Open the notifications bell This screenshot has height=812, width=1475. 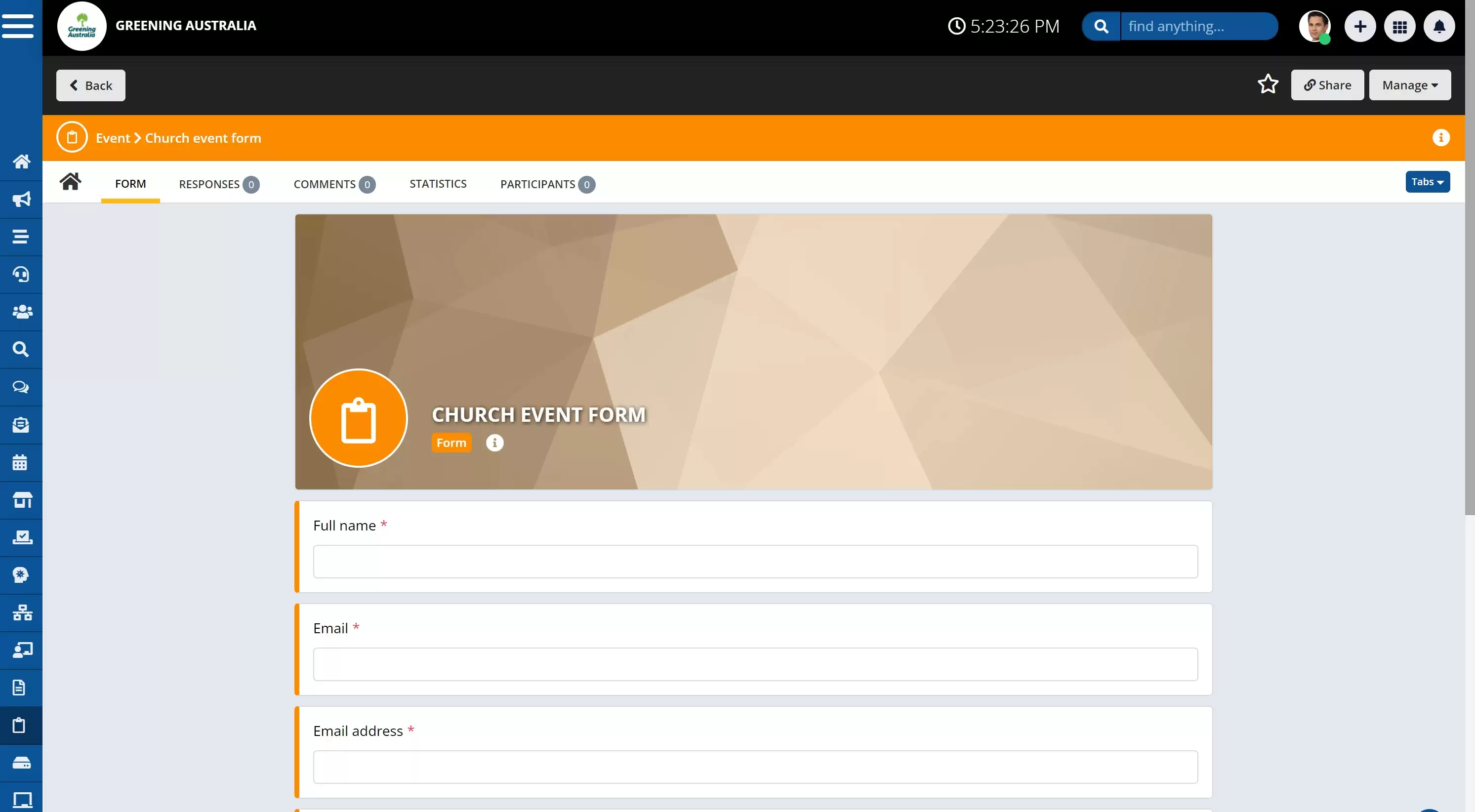pyautogui.click(x=1439, y=26)
